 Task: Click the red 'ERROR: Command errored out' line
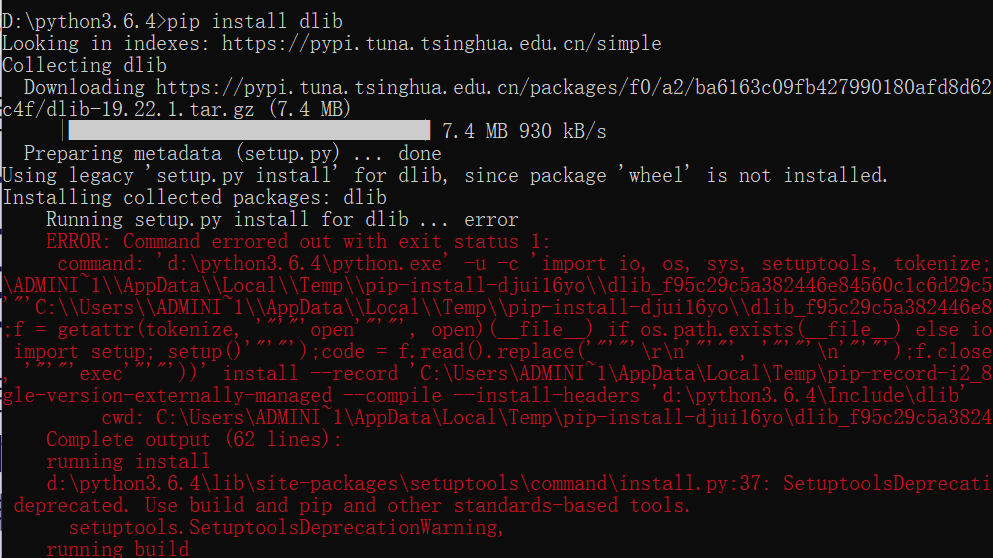tap(298, 241)
